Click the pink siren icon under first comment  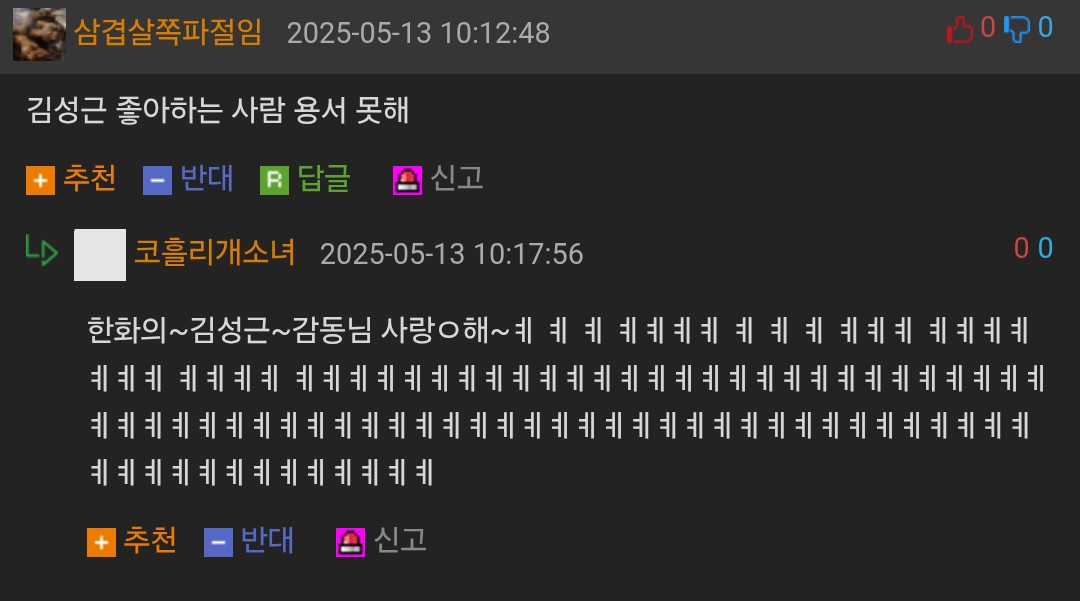[x=407, y=181]
